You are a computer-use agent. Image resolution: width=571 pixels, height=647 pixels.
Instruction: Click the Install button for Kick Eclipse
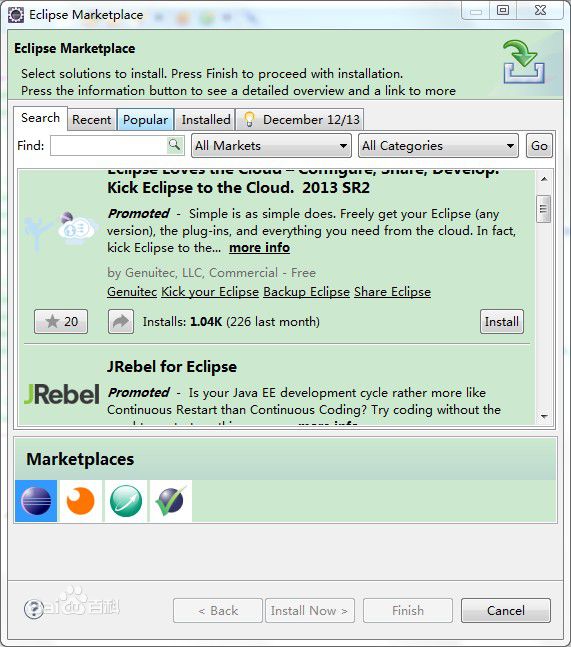pyautogui.click(x=502, y=321)
